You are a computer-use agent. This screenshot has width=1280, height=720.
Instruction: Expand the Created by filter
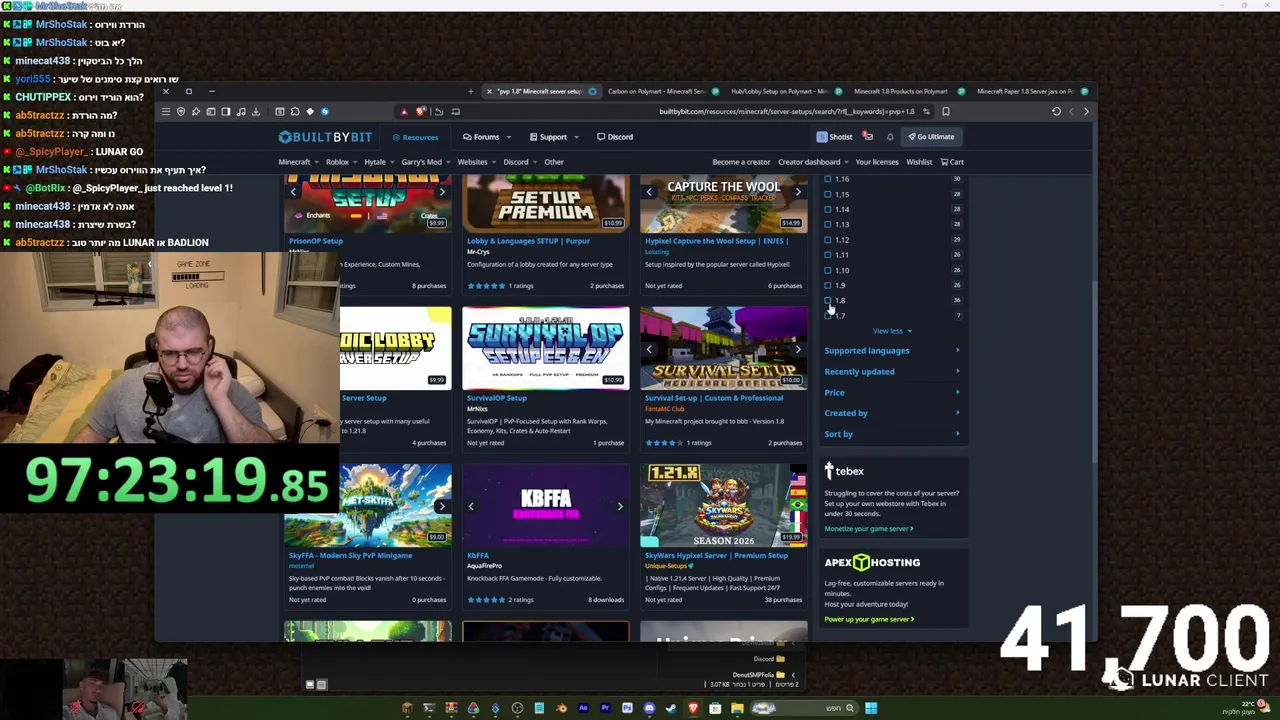click(x=891, y=413)
